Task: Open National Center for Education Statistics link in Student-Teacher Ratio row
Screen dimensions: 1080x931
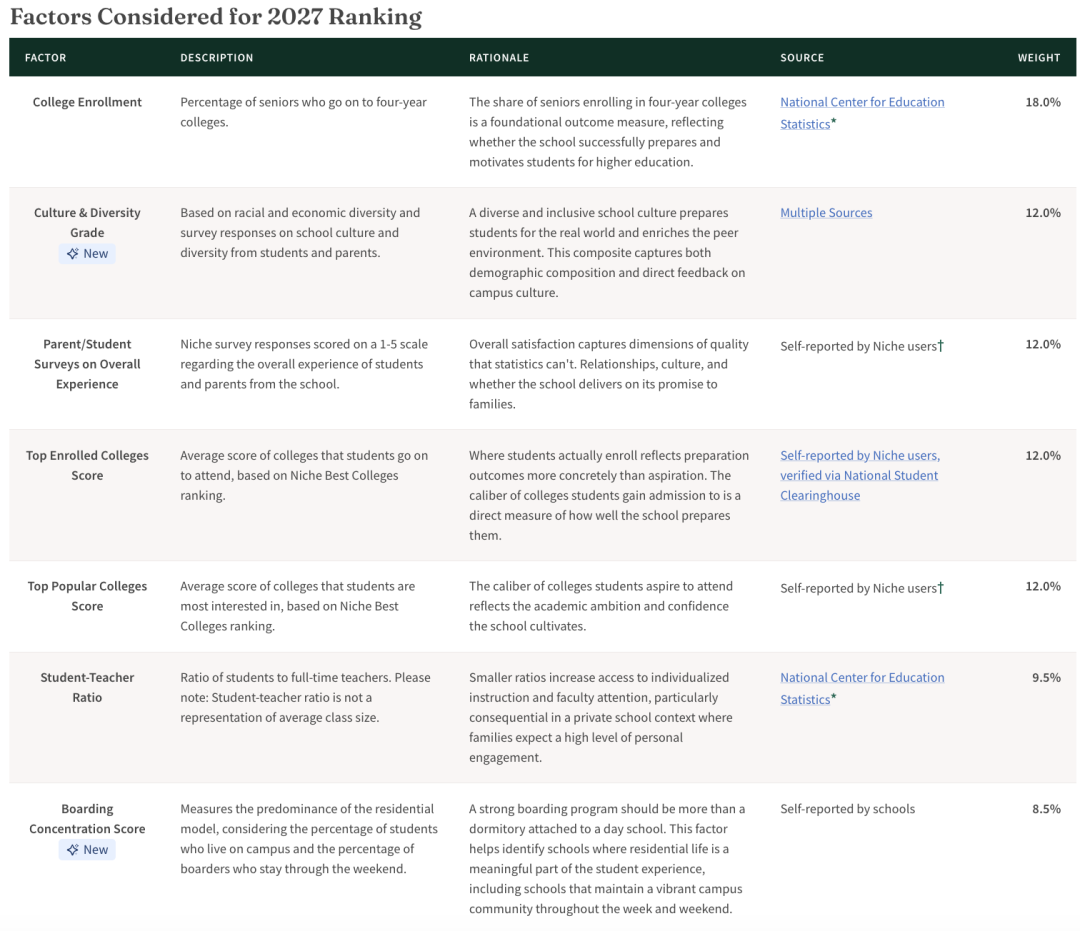Action: [x=862, y=689]
